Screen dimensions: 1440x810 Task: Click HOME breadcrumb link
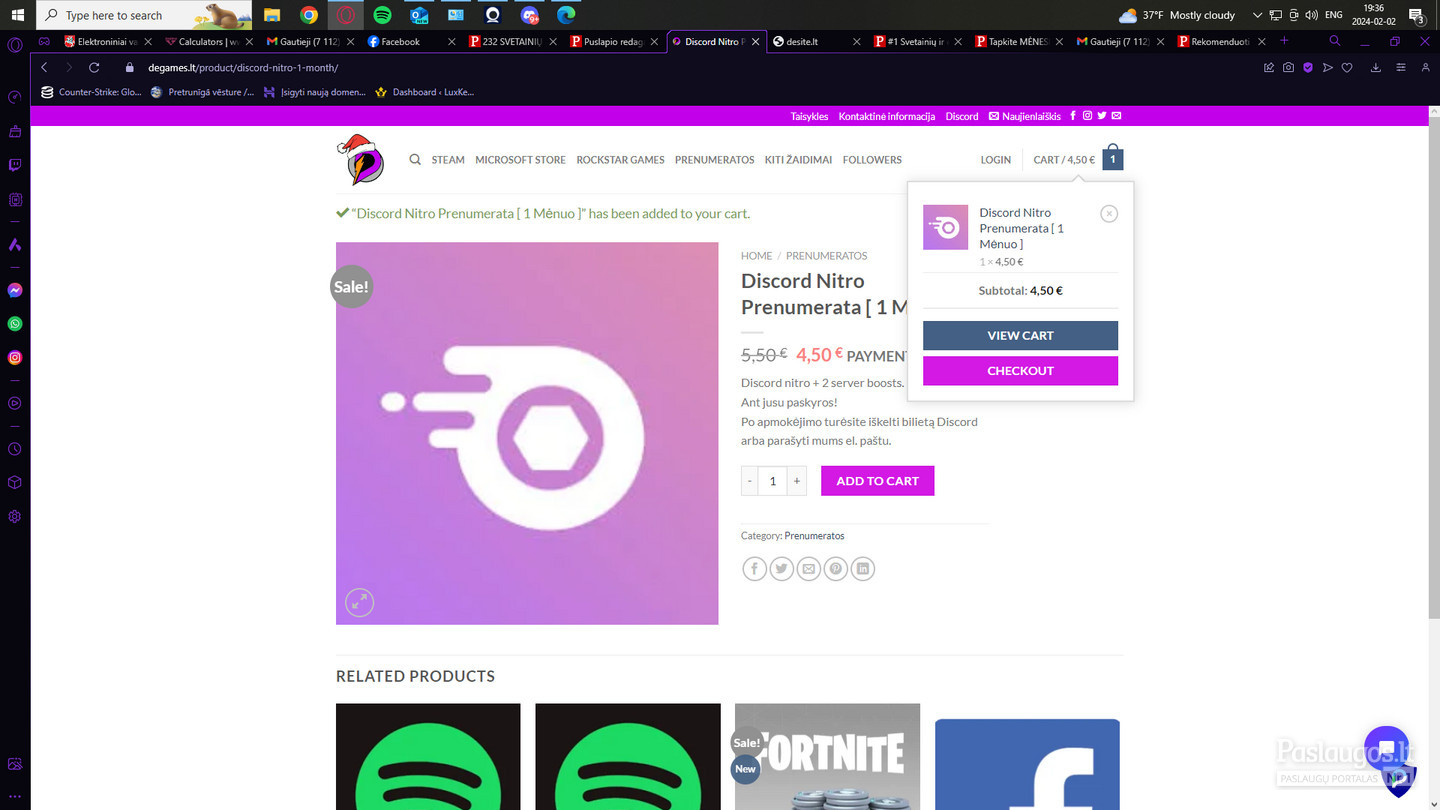[756, 256]
